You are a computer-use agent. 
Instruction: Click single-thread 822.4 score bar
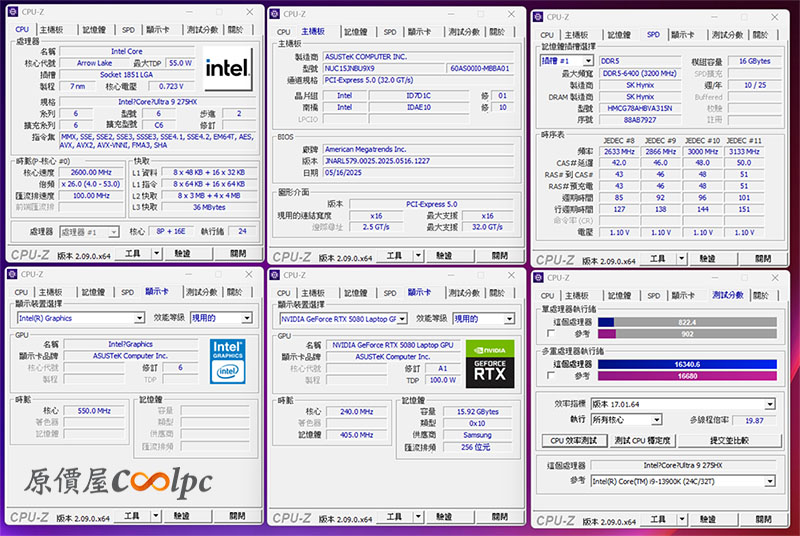point(687,322)
